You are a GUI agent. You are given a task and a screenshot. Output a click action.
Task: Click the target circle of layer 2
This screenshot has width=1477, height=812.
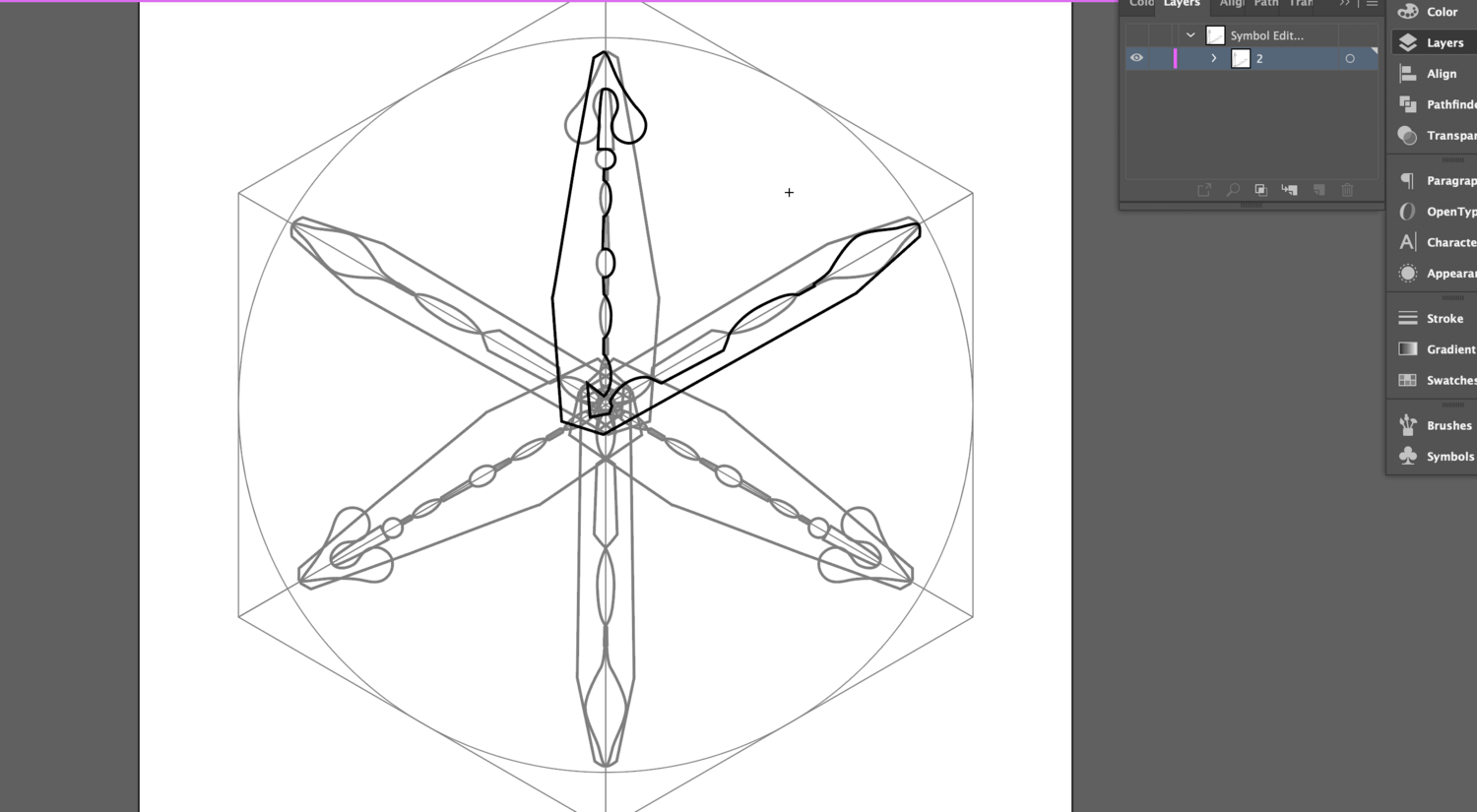(1350, 59)
